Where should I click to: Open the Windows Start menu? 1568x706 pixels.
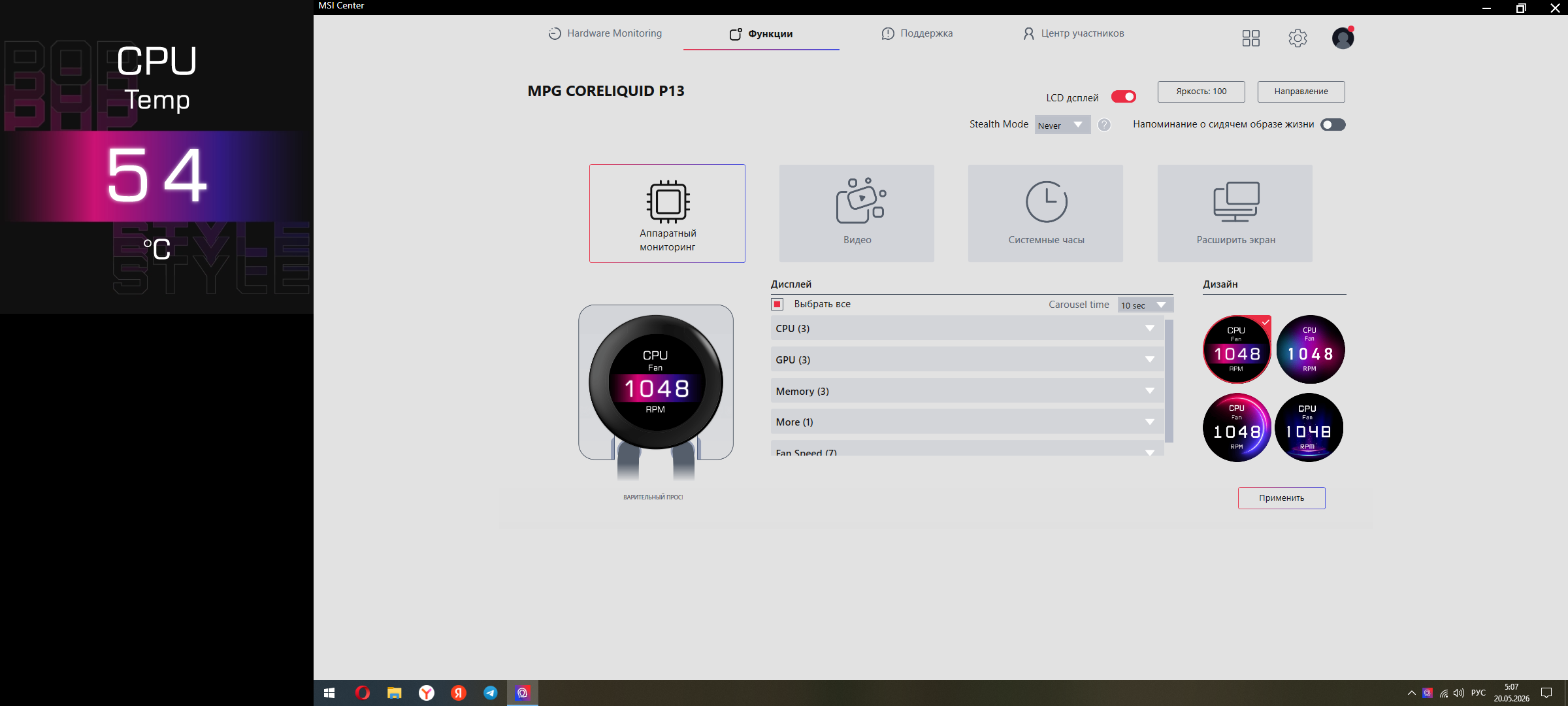[329, 693]
